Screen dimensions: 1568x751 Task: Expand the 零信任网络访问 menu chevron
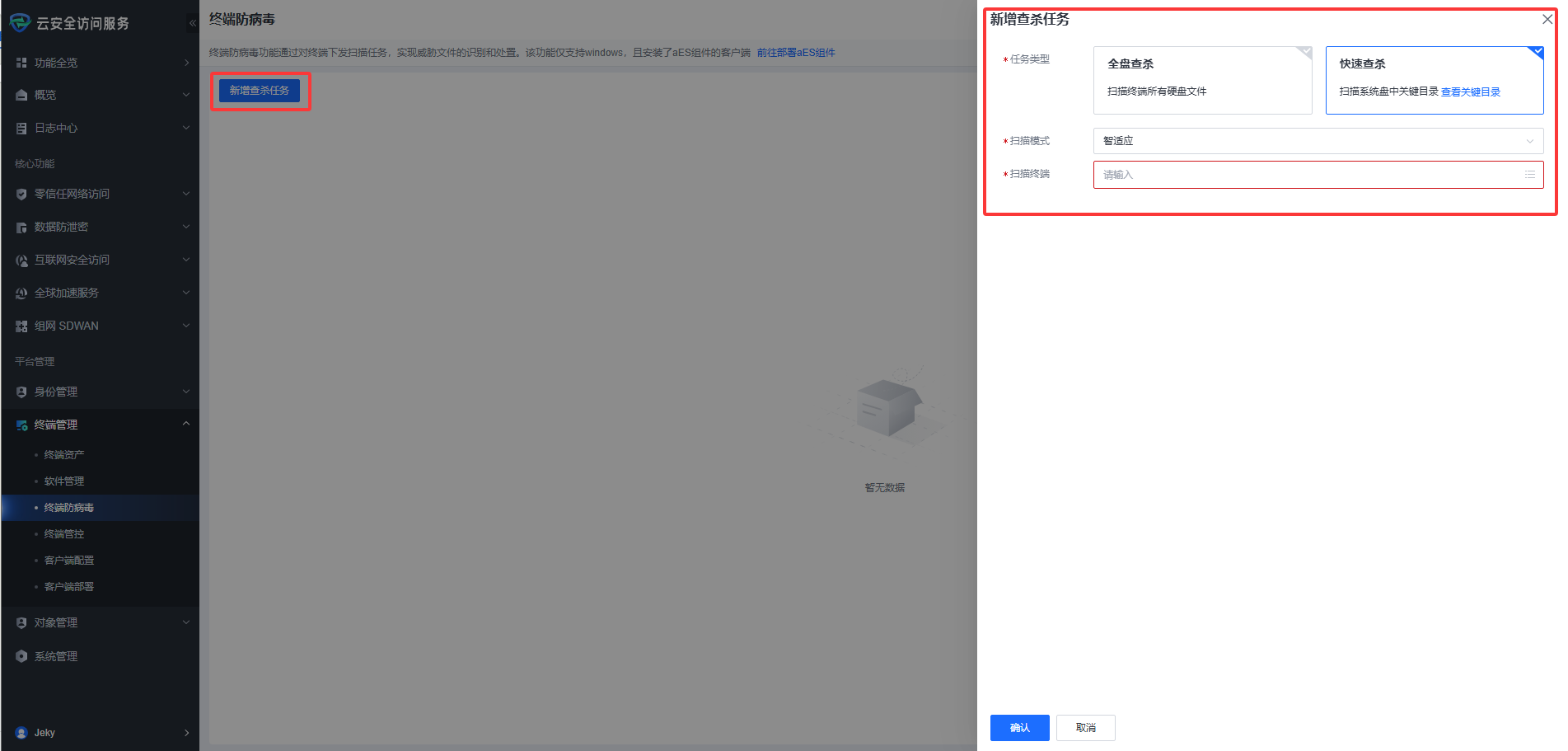click(186, 194)
